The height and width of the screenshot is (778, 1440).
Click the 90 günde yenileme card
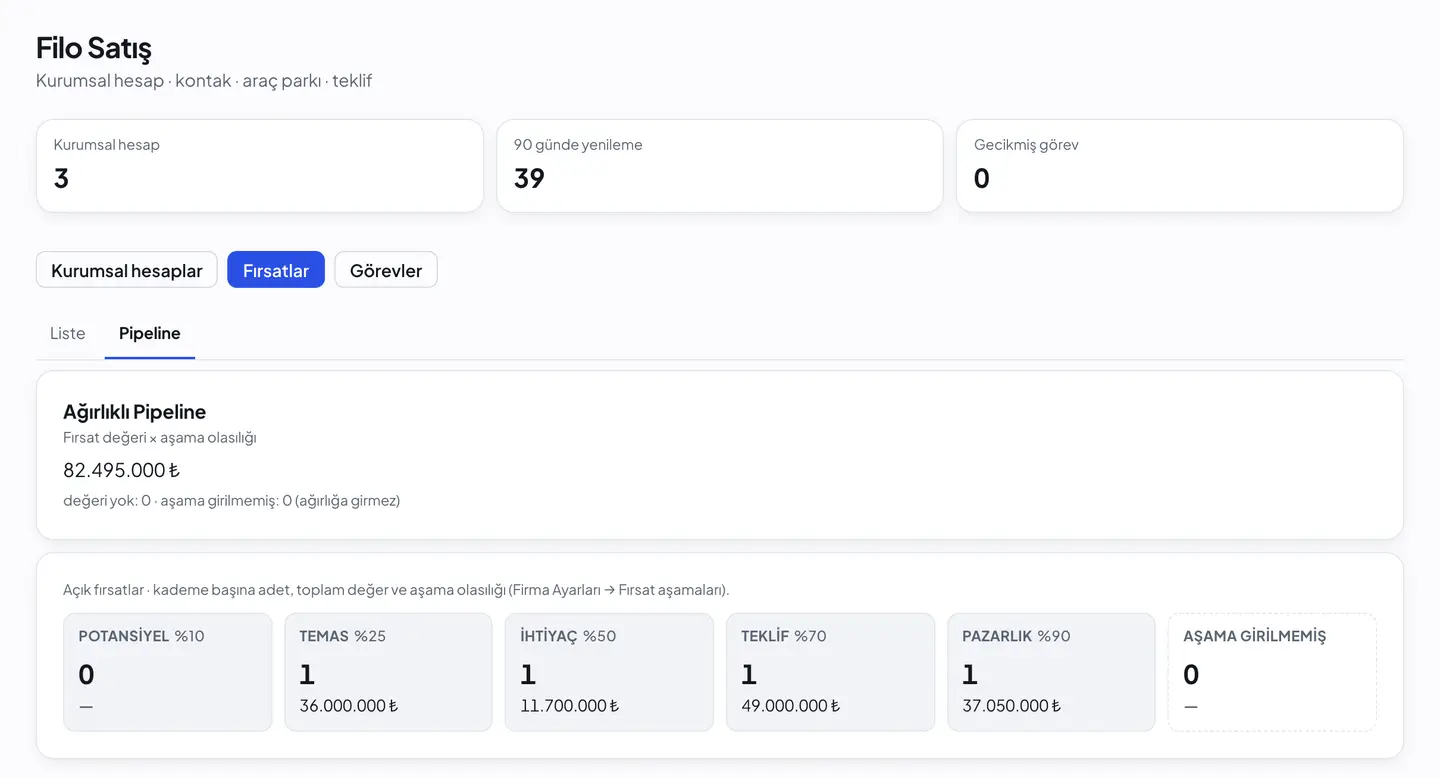tap(720, 166)
